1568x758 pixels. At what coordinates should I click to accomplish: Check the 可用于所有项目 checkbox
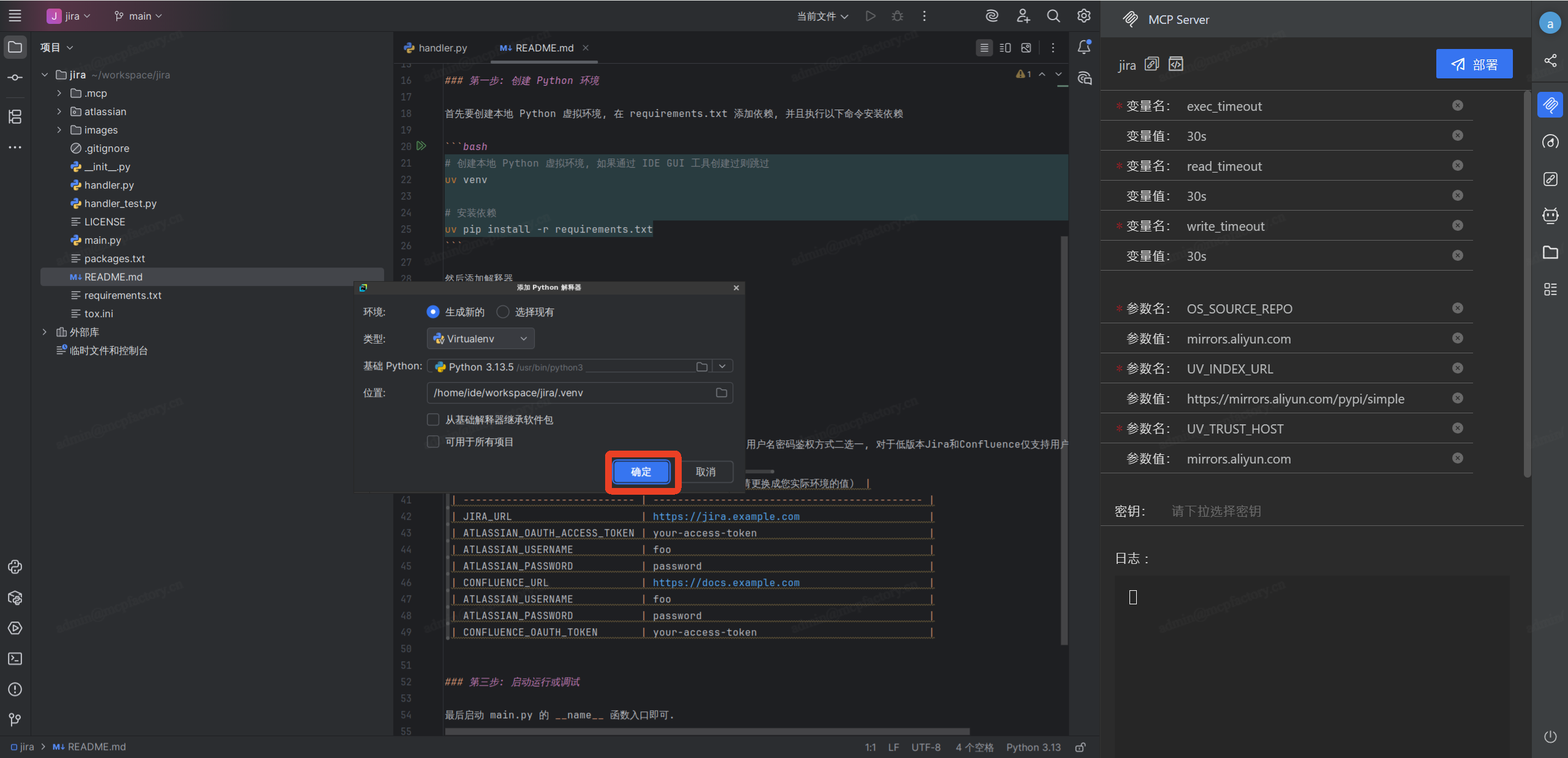tap(433, 442)
